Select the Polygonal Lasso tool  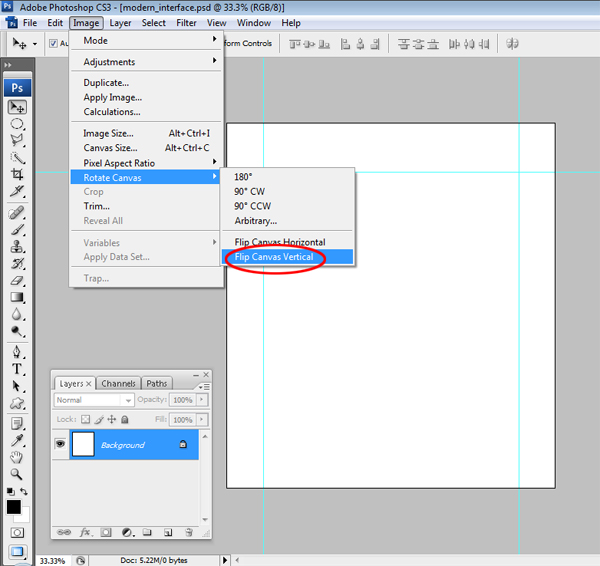coord(17,140)
